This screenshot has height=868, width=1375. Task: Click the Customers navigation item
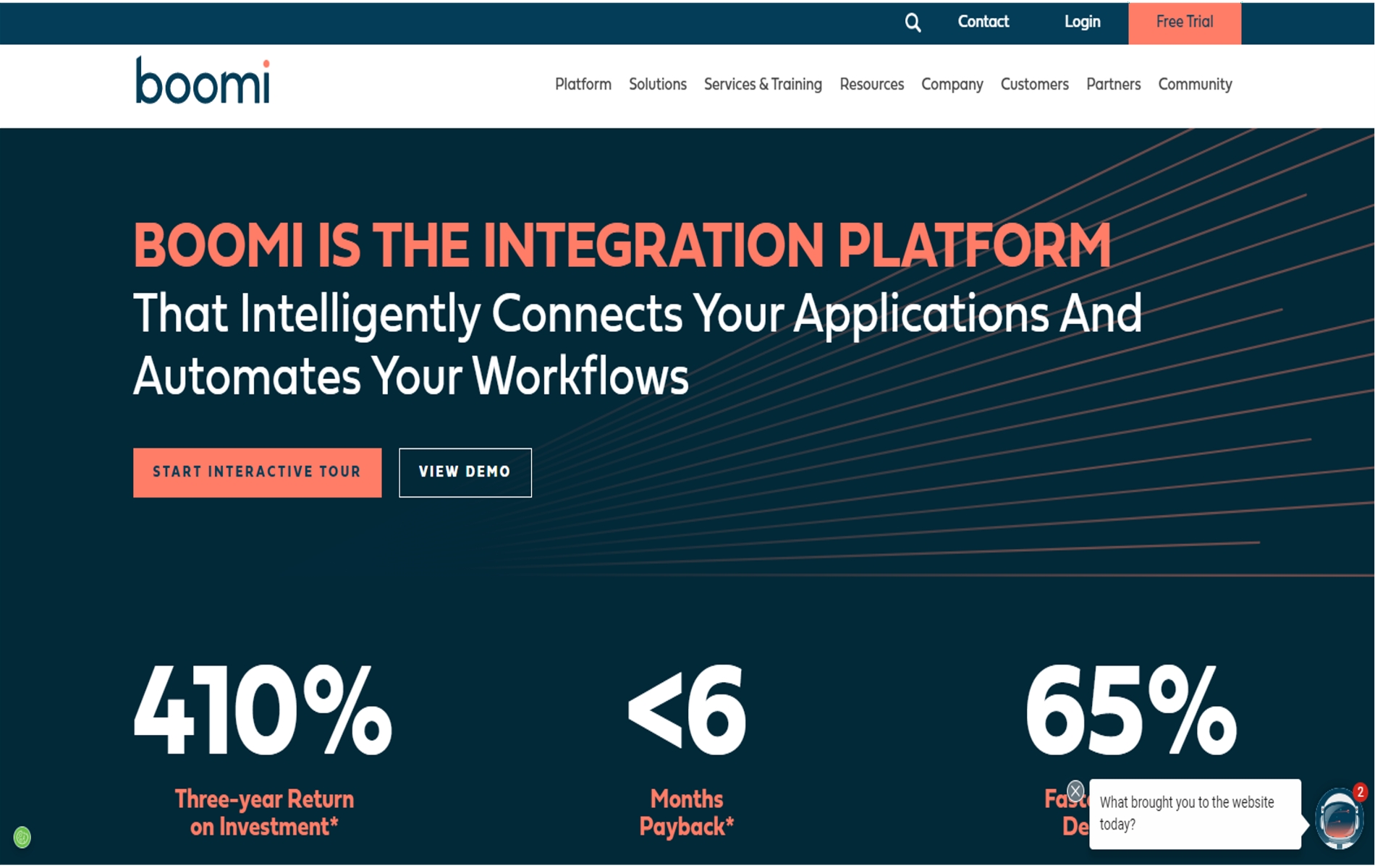(x=1034, y=85)
